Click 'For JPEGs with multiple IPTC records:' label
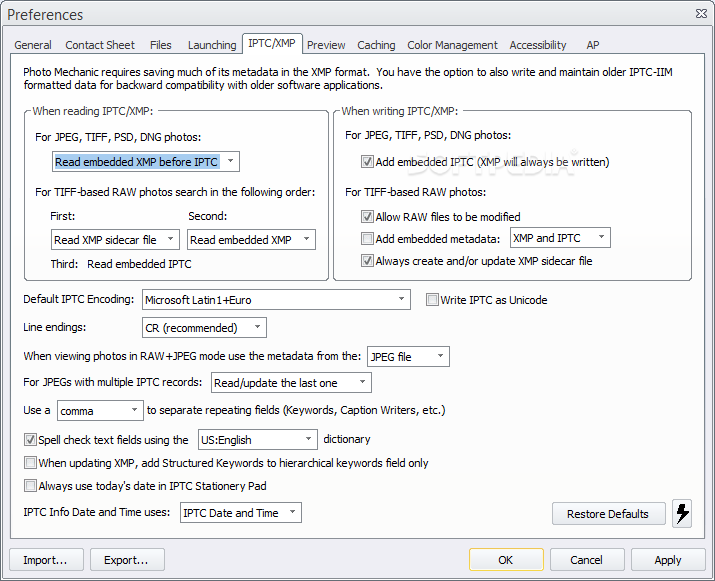The image size is (715, 581). (x=113, y=382)
